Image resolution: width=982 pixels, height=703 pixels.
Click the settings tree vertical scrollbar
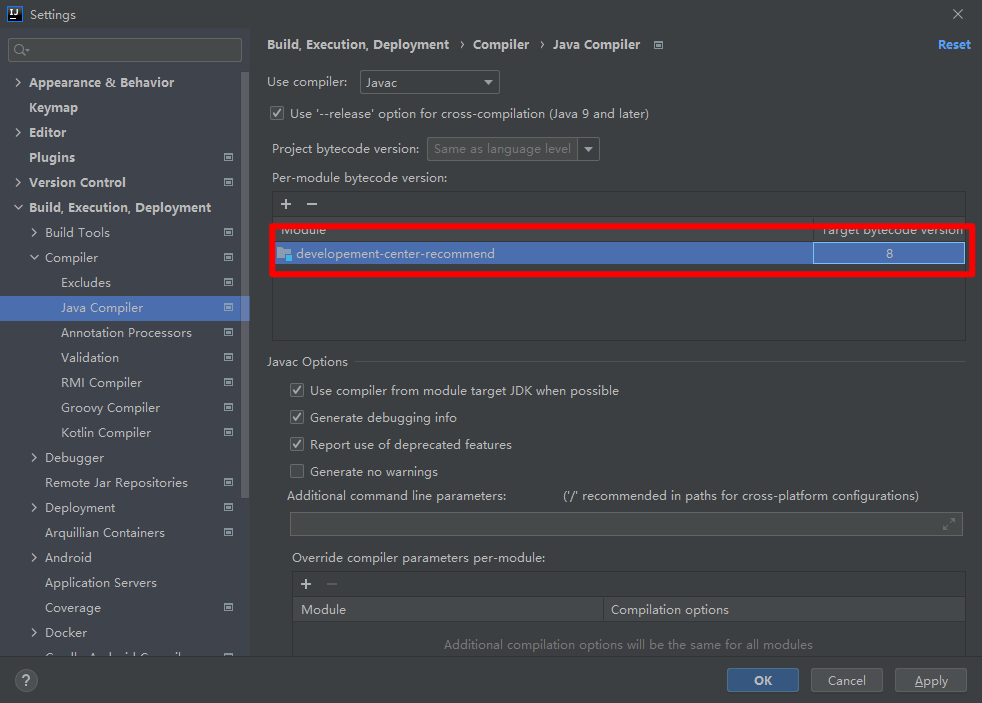(x=245, y=285)
